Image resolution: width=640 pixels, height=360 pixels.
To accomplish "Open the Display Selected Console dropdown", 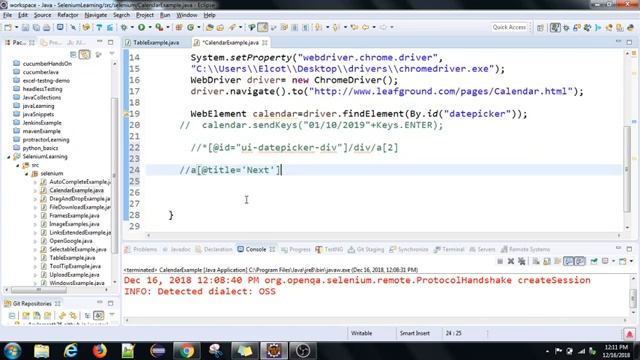I will click(x=613, y=261).
